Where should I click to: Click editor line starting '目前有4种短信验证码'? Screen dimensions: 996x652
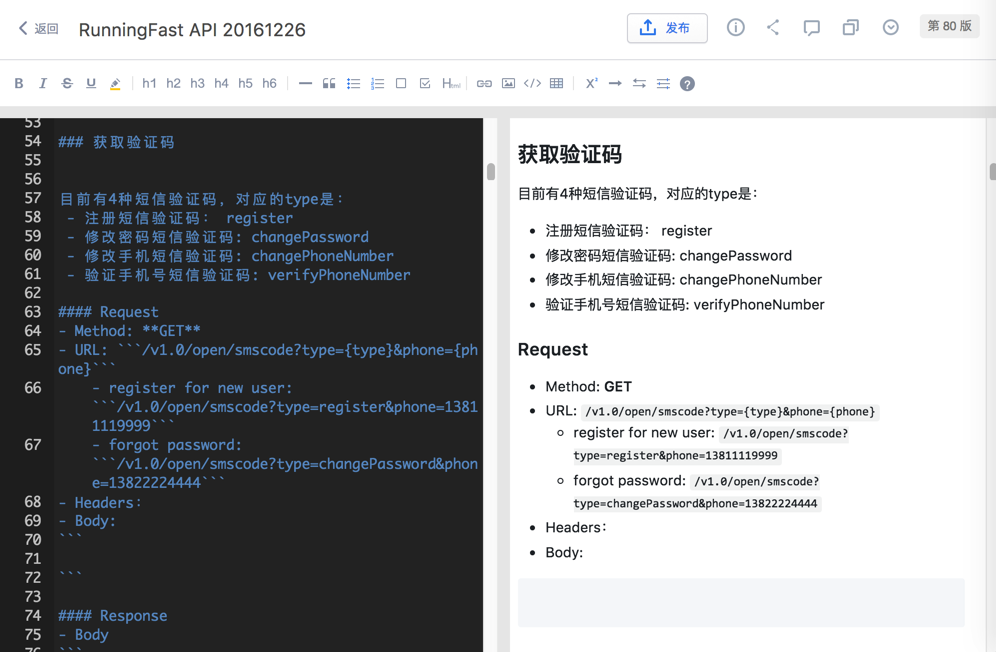point(201,199)
